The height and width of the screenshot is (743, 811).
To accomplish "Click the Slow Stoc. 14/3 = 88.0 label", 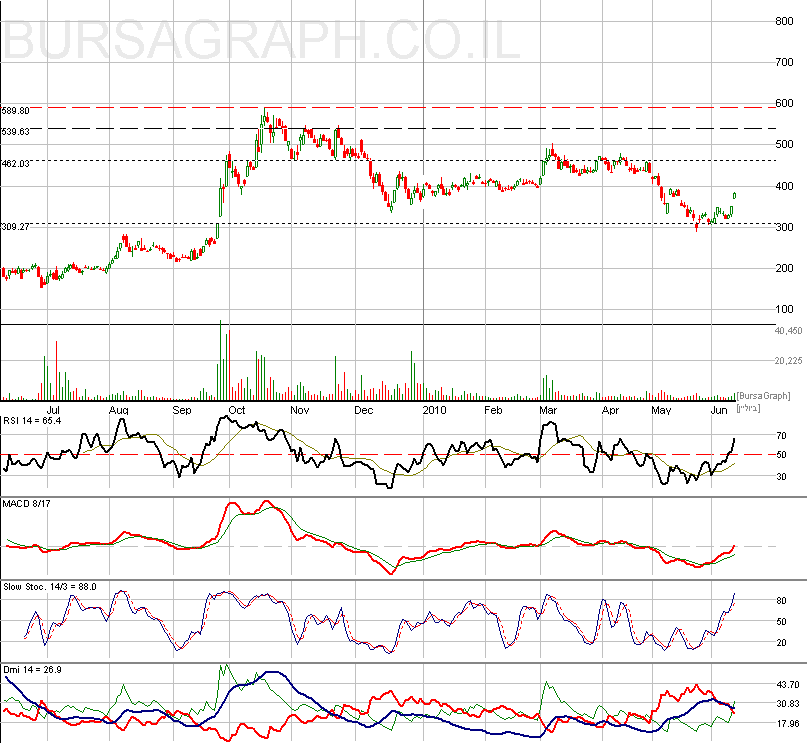I will tap(50, 587).
